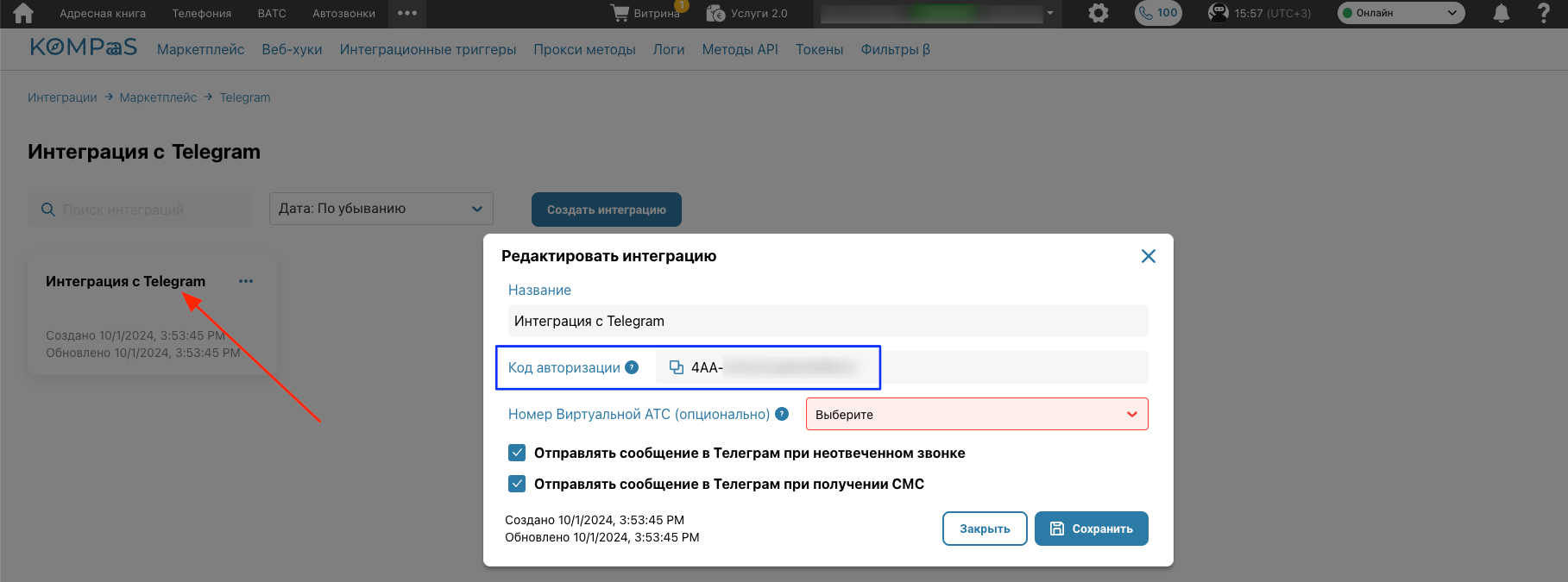The height and width of the screenshot is (582, 1568).
Task: Copy the authorization code
Action: (677, 367)
